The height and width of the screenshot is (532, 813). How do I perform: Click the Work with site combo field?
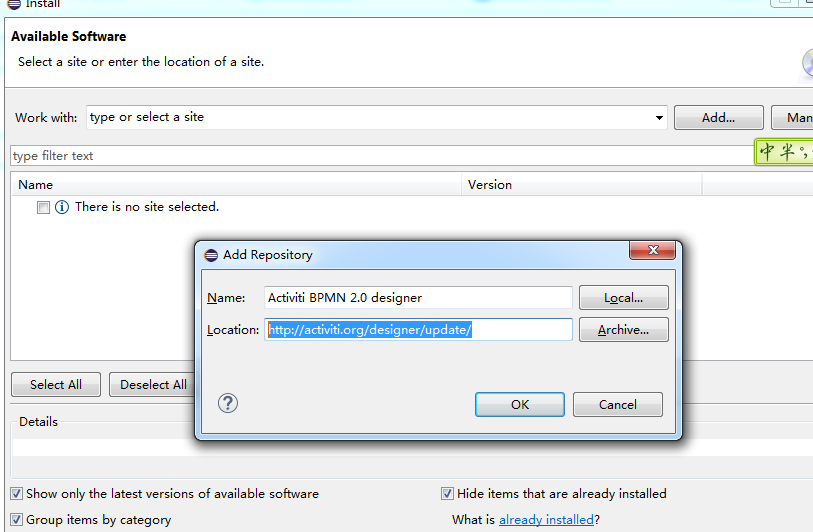click(376, 118)
